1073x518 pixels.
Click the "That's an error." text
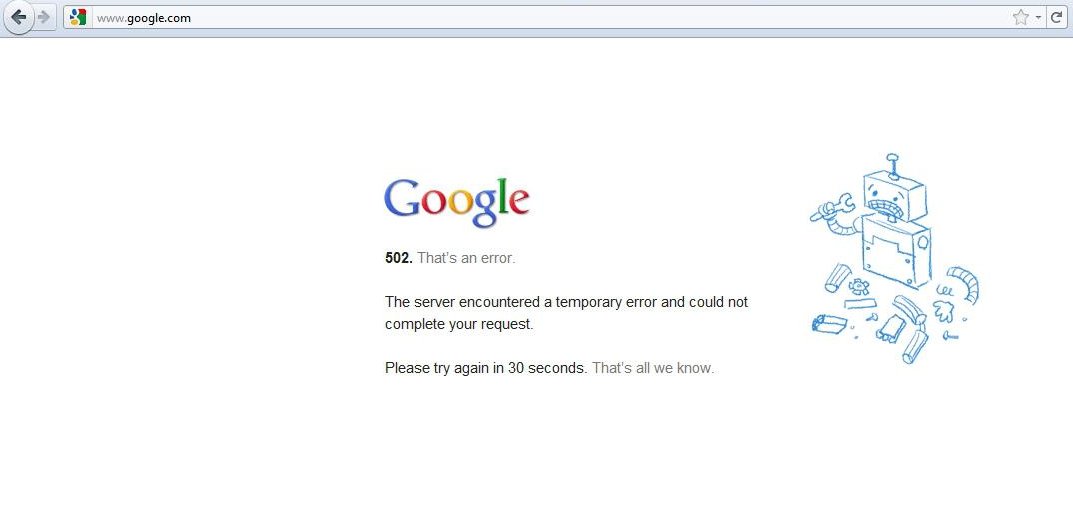[466, 258]
